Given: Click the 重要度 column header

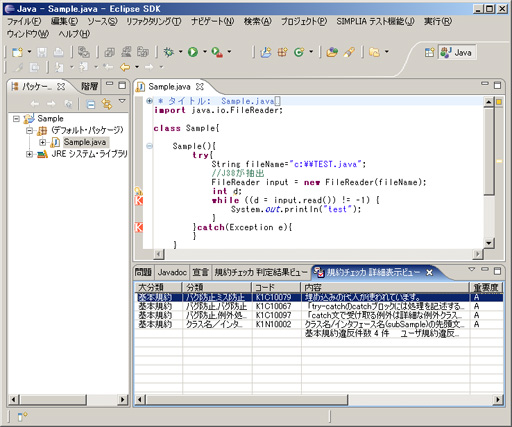Looking at the screenshot, I should pyautogui.click(x=486, y=287).
